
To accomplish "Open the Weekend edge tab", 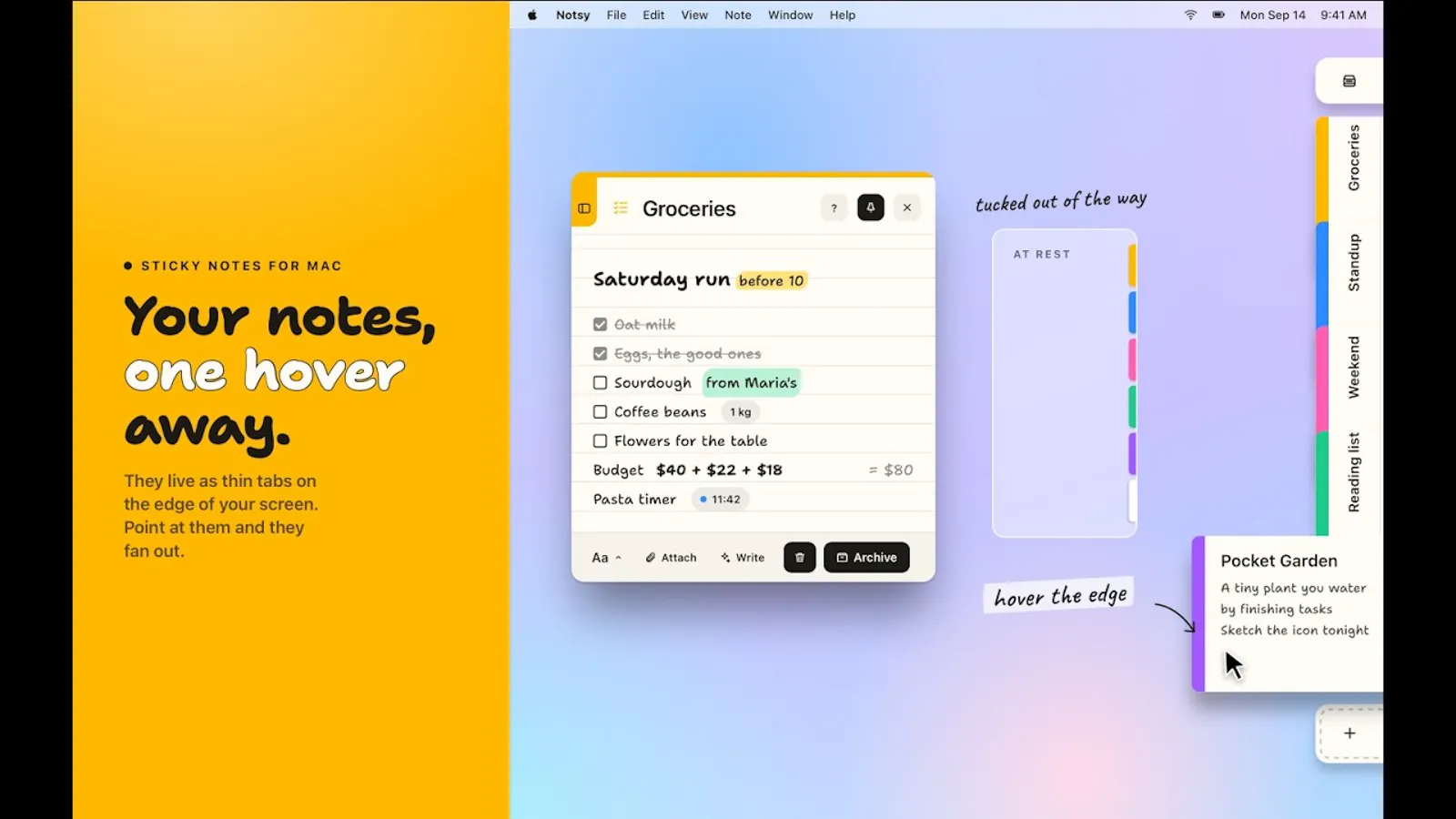I will (x=1350, y=379).
